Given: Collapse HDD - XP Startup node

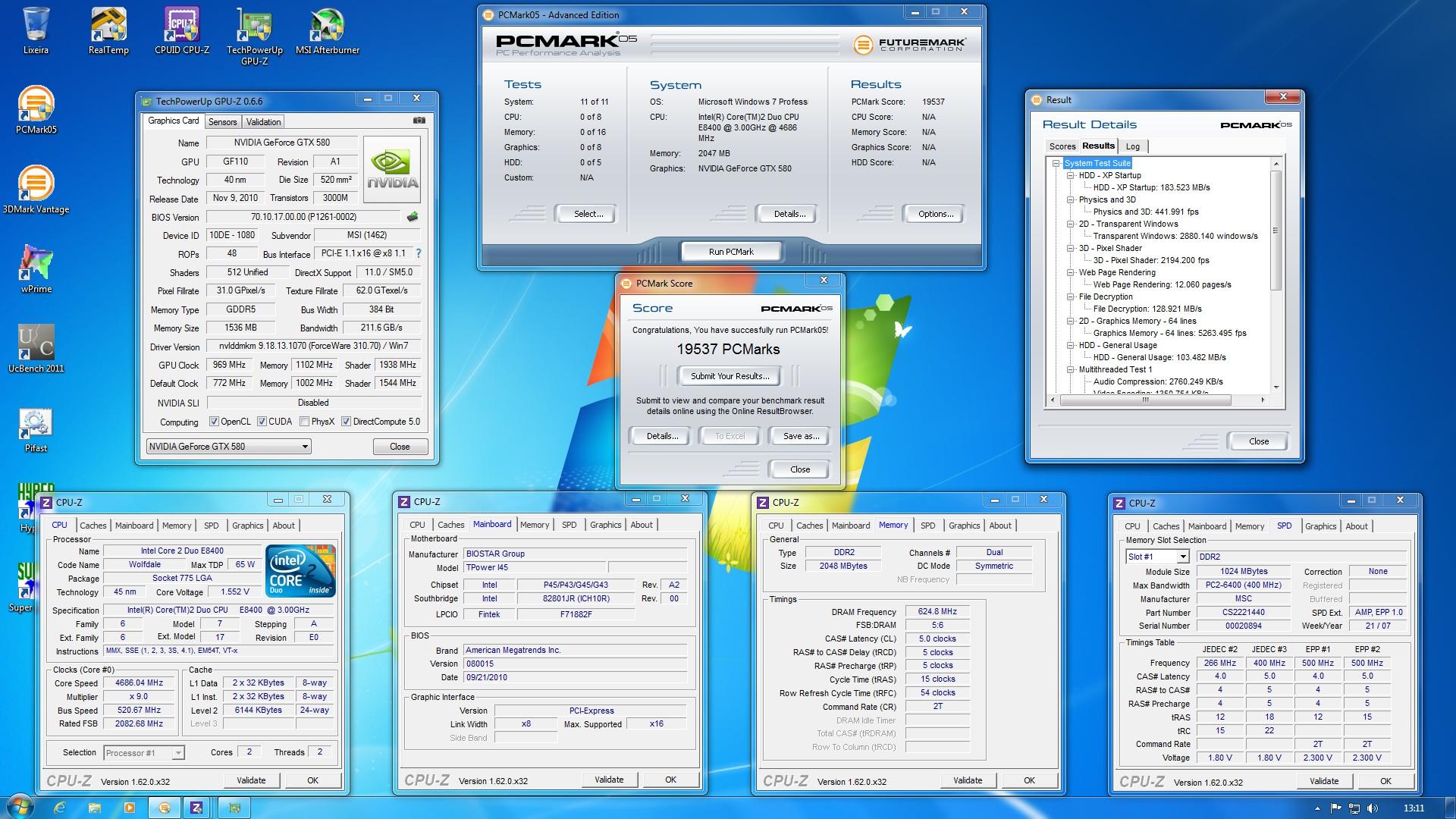Looking at the screenshot, I should [1071, 175].
